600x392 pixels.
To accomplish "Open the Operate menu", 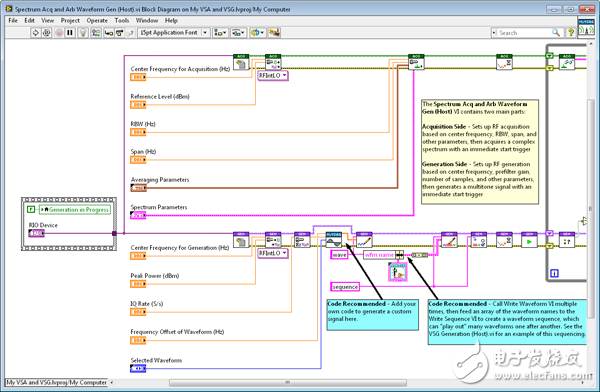I will [x=97, y=20].
